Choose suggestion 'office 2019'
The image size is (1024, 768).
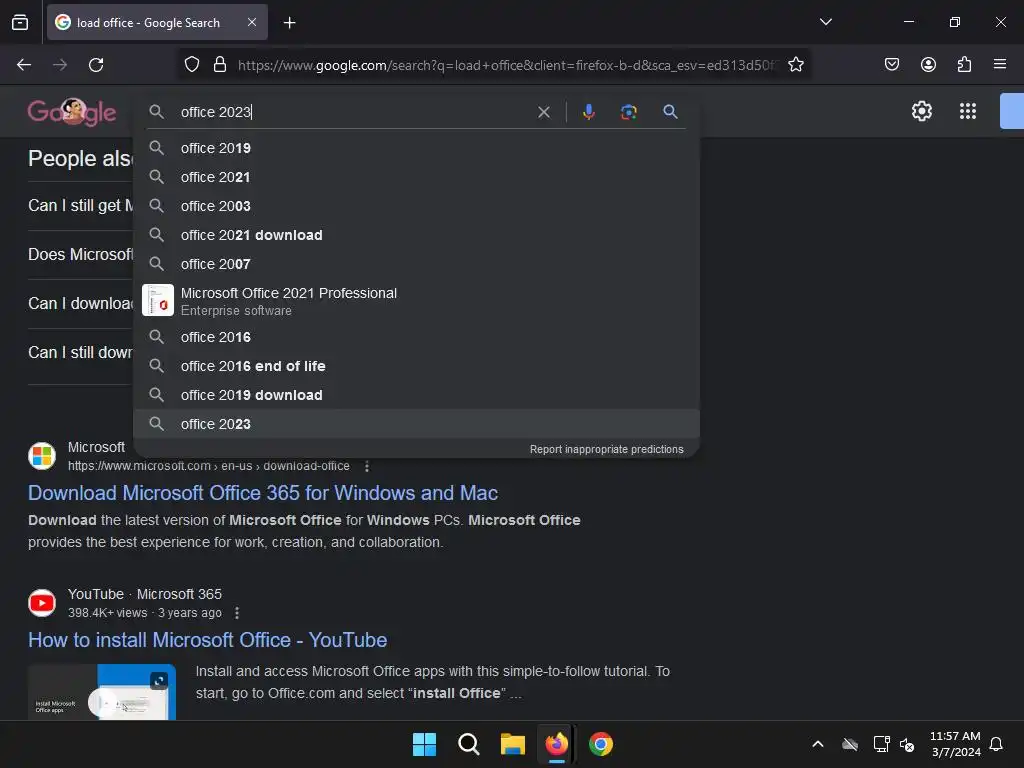(x=417, y=148)
